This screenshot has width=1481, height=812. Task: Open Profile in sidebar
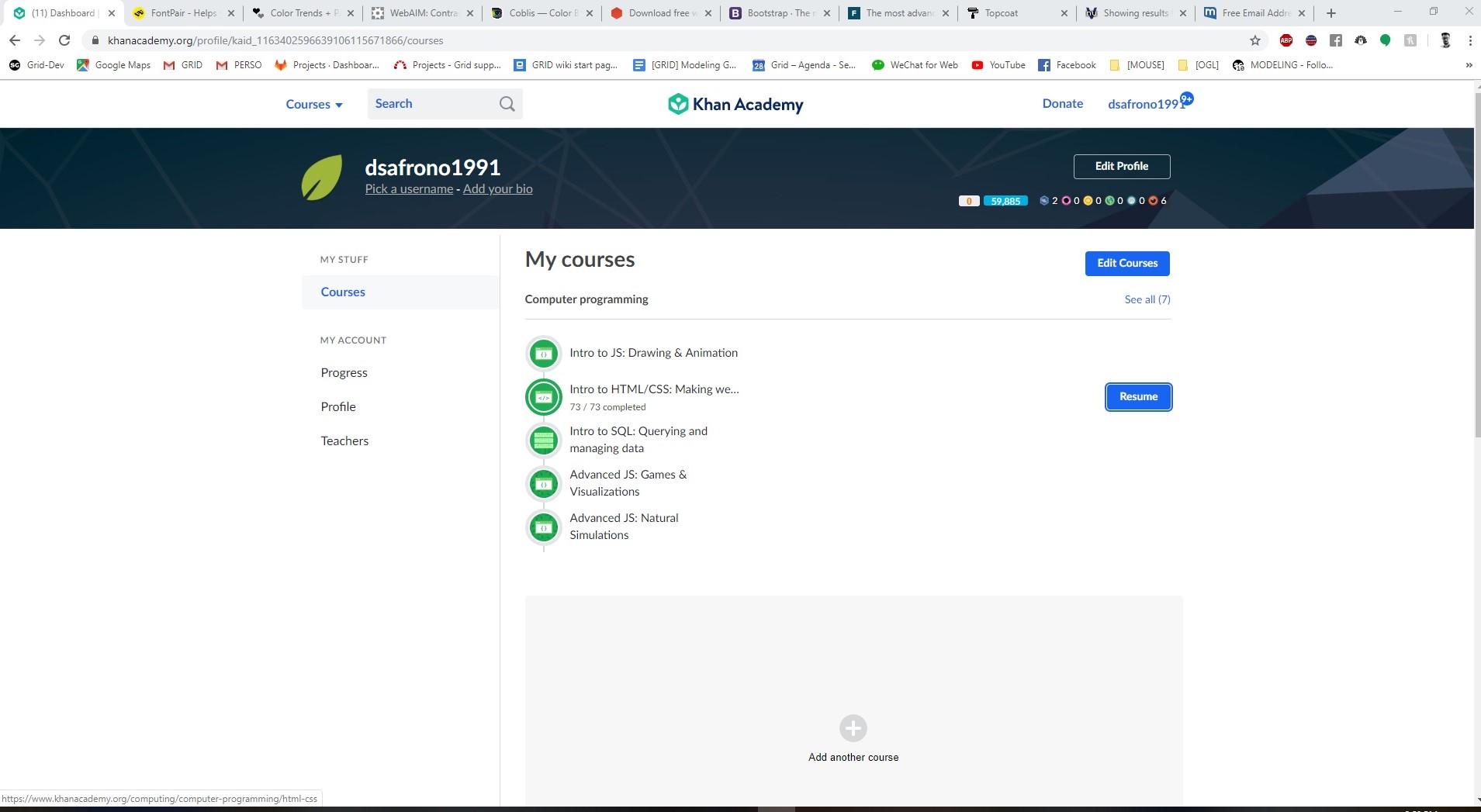(338, 407)
